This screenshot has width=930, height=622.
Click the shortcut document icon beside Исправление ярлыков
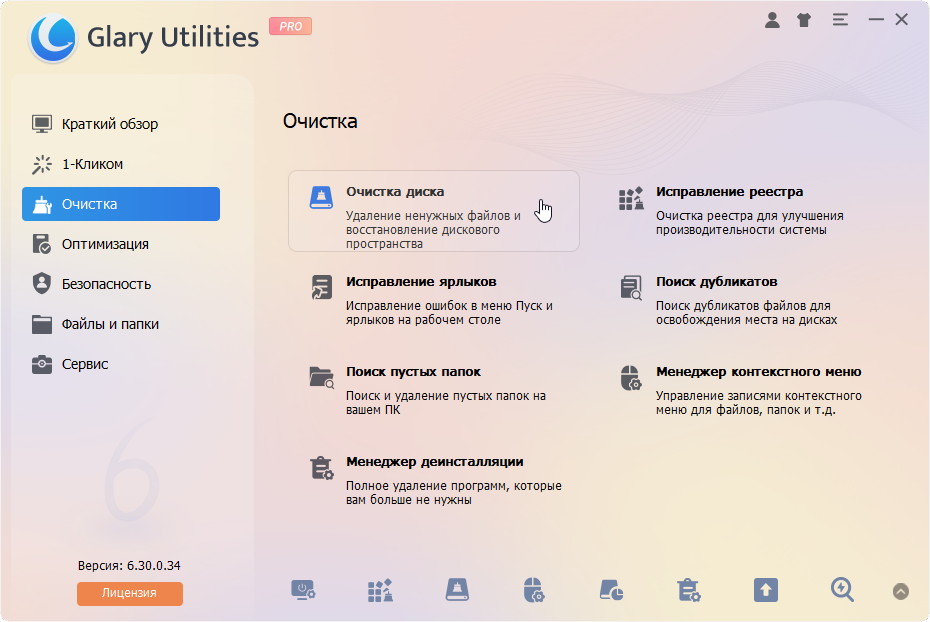tap(321, 288)
